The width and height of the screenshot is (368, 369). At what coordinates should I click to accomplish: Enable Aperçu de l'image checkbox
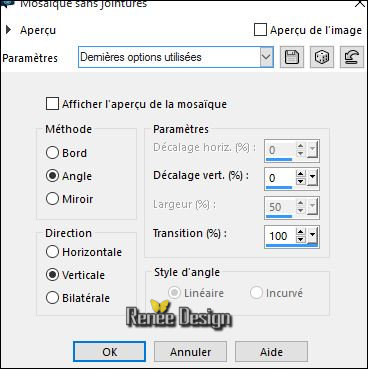260,30
